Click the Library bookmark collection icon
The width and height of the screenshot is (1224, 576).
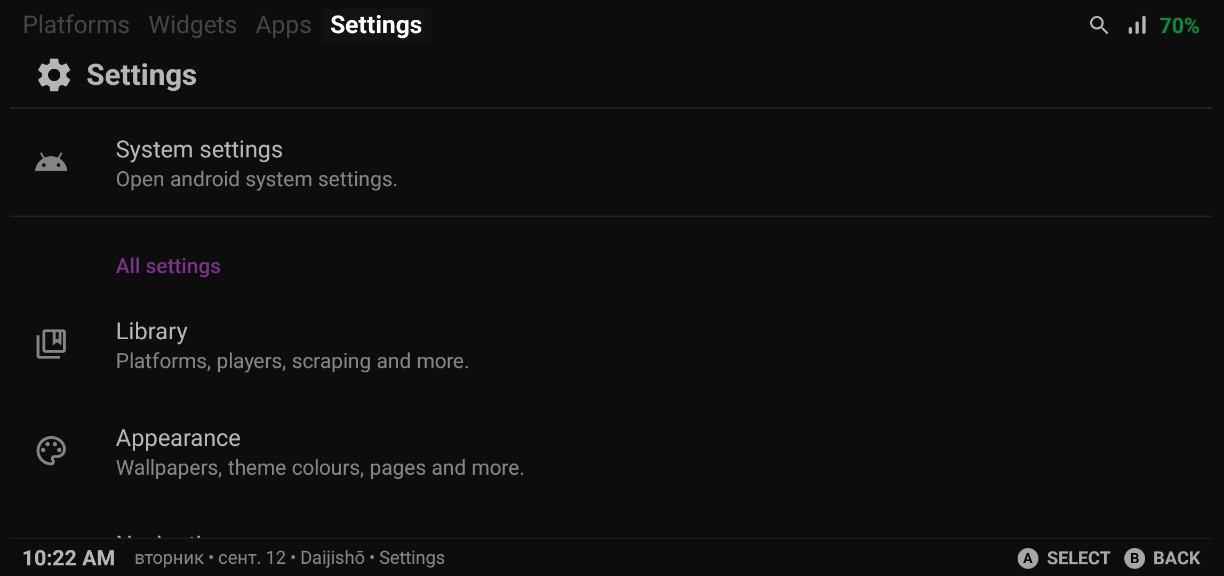tap(51, 345)
